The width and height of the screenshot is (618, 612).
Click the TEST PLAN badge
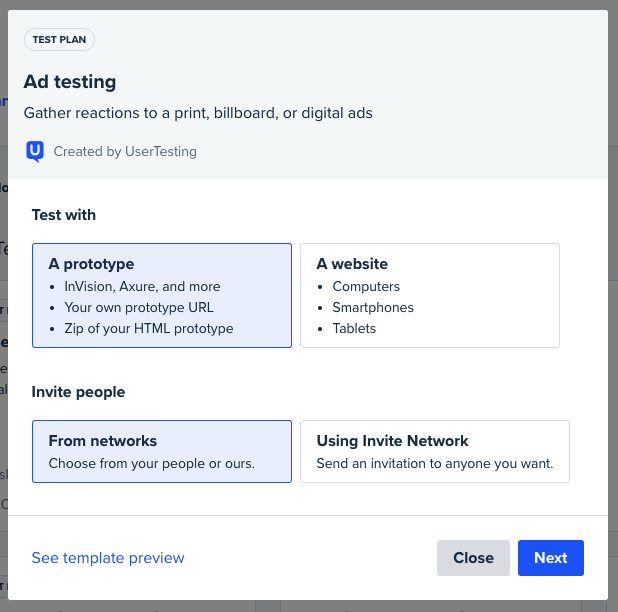pos(59,39)
